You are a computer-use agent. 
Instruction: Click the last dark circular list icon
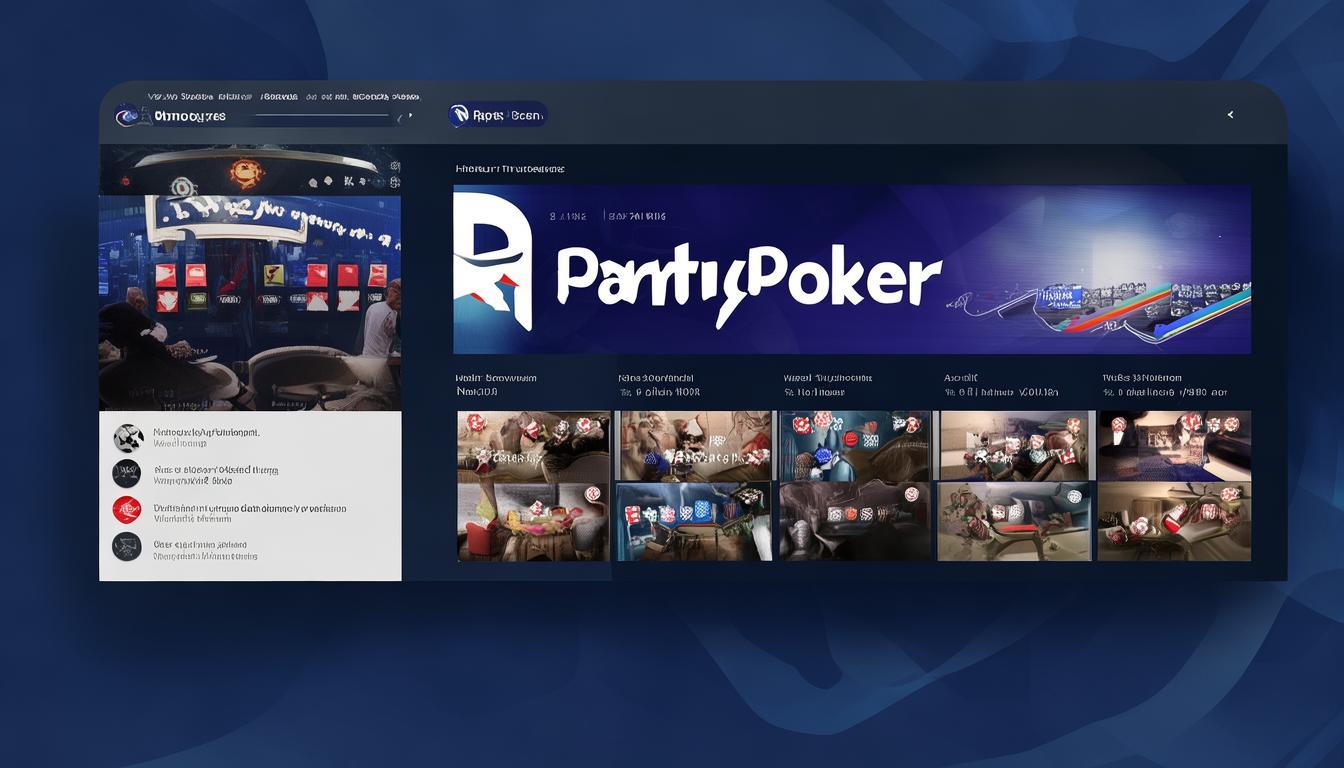(127, 547)
